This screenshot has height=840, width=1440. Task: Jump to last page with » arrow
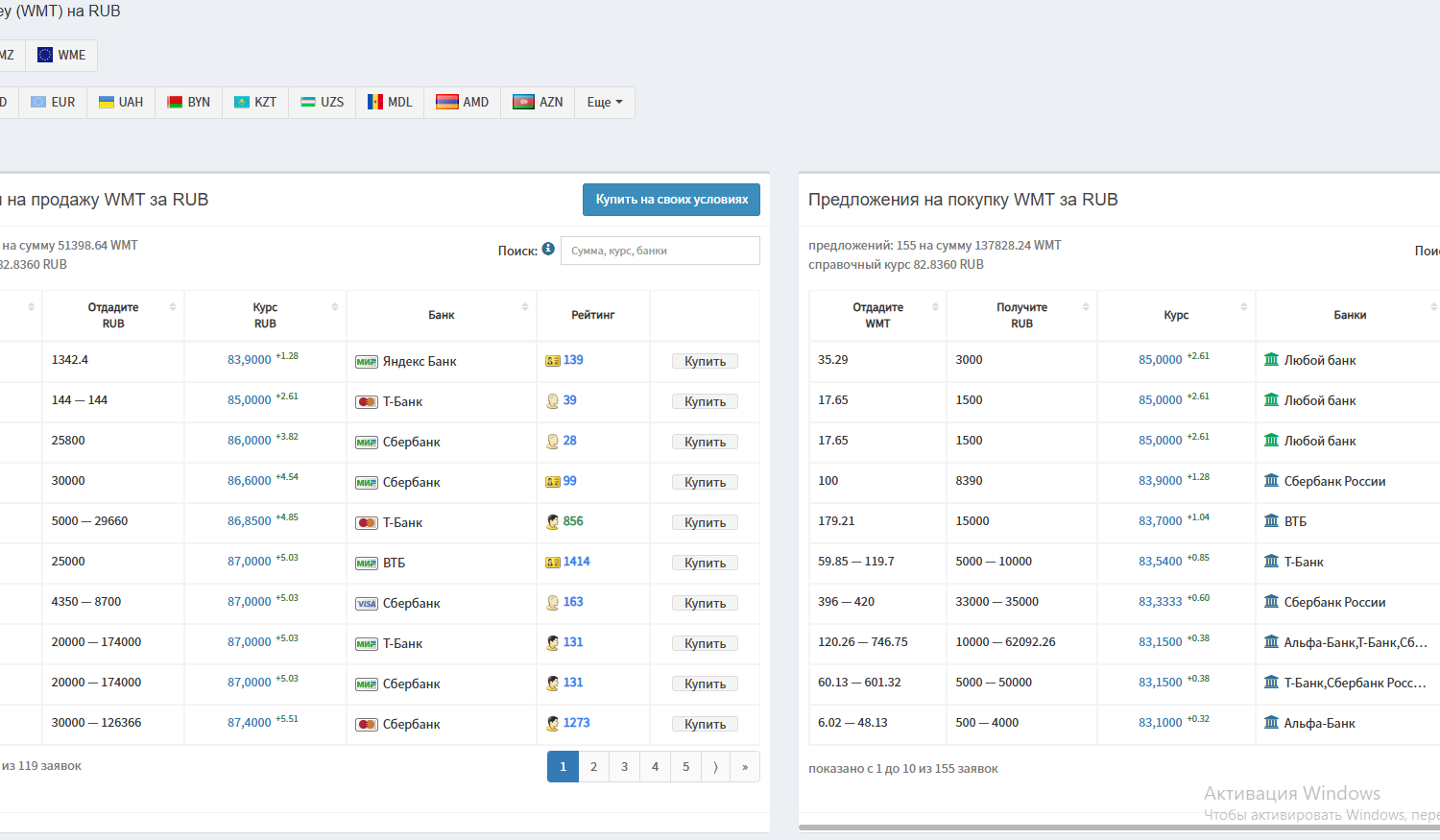click(745, 767)
